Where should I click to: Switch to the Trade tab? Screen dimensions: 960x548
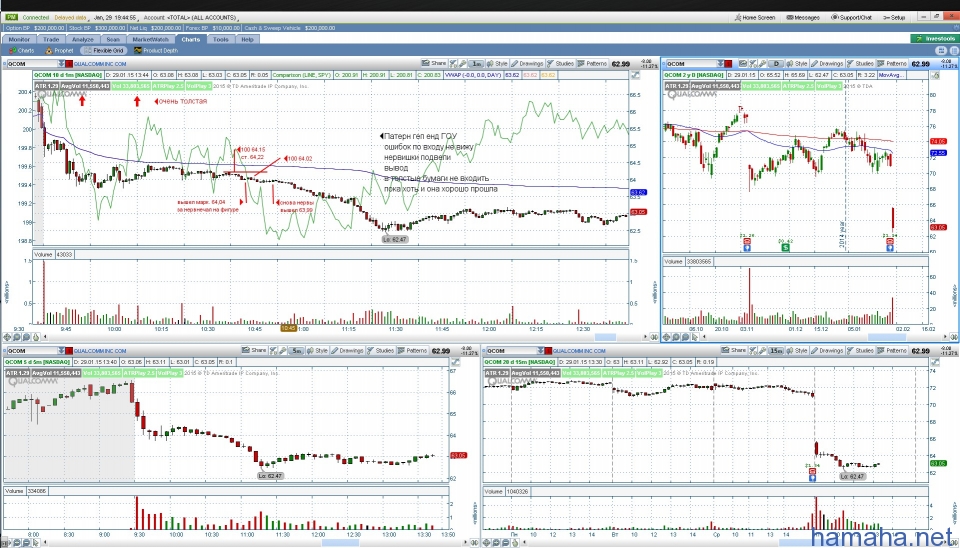[x=51, y=39]
